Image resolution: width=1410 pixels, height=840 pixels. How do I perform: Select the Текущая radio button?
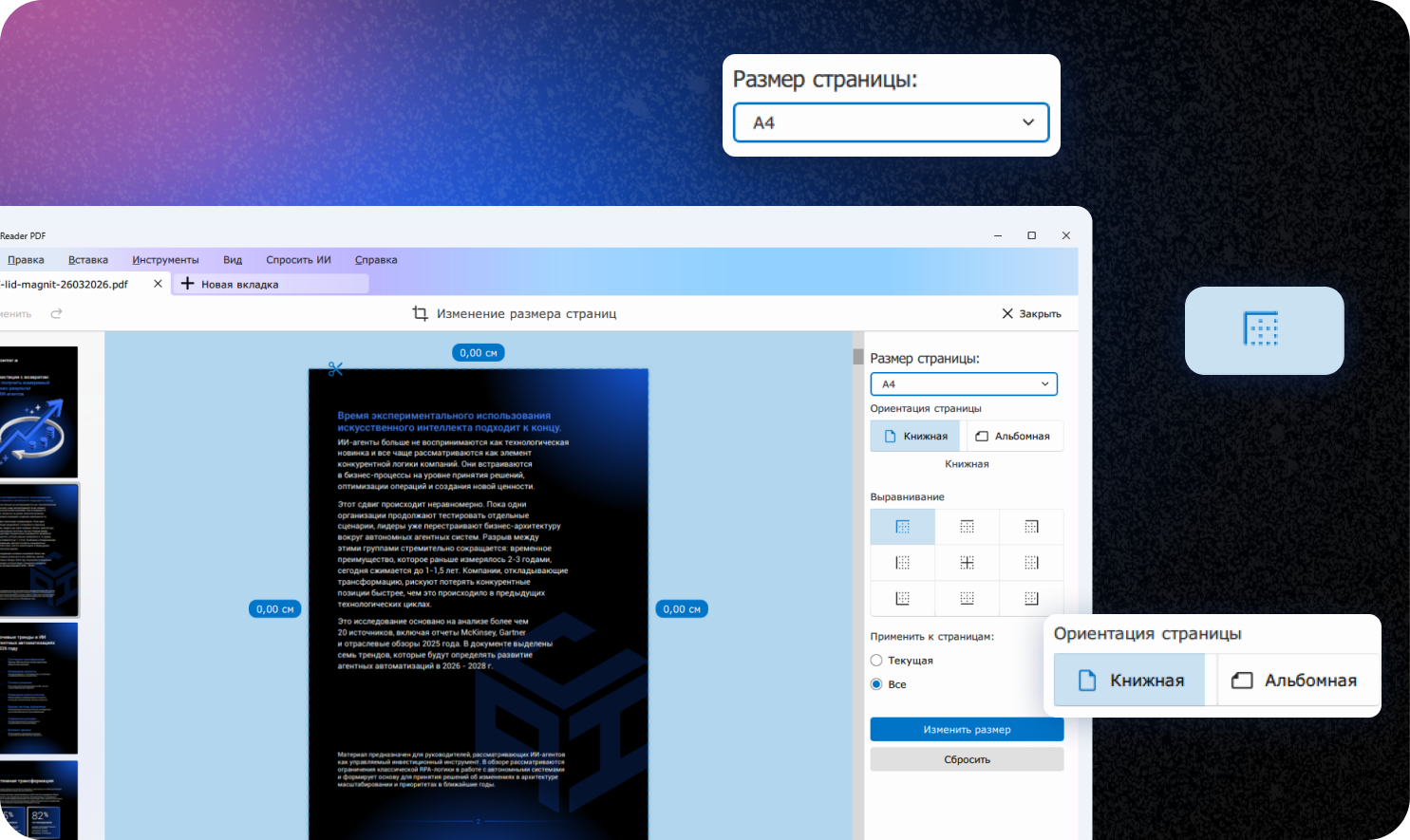(876, 661)
